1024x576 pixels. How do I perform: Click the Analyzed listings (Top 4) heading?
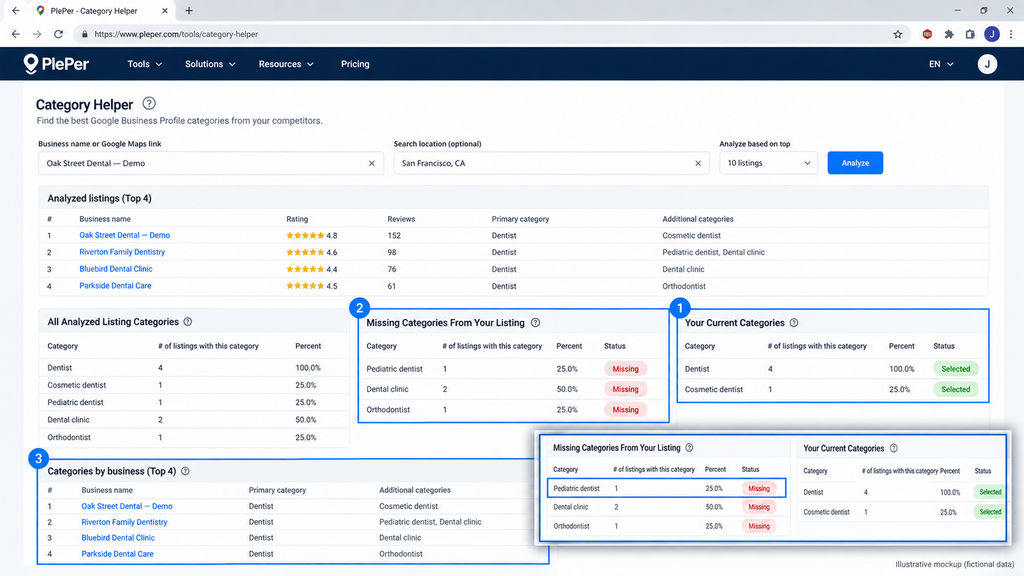[99, 198]
